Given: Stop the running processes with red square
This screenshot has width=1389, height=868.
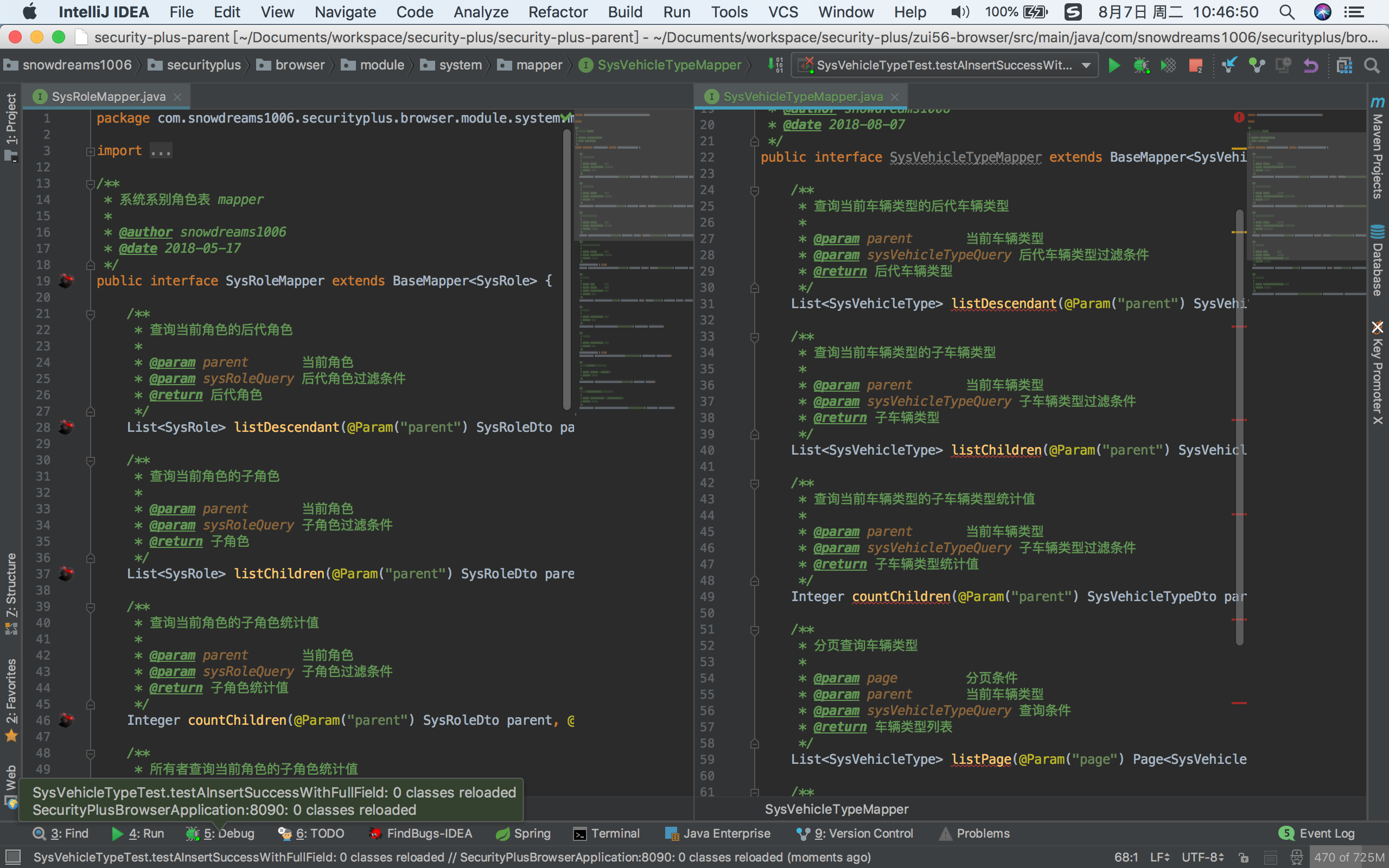Looking at the screenshot, I should 1196,66.
